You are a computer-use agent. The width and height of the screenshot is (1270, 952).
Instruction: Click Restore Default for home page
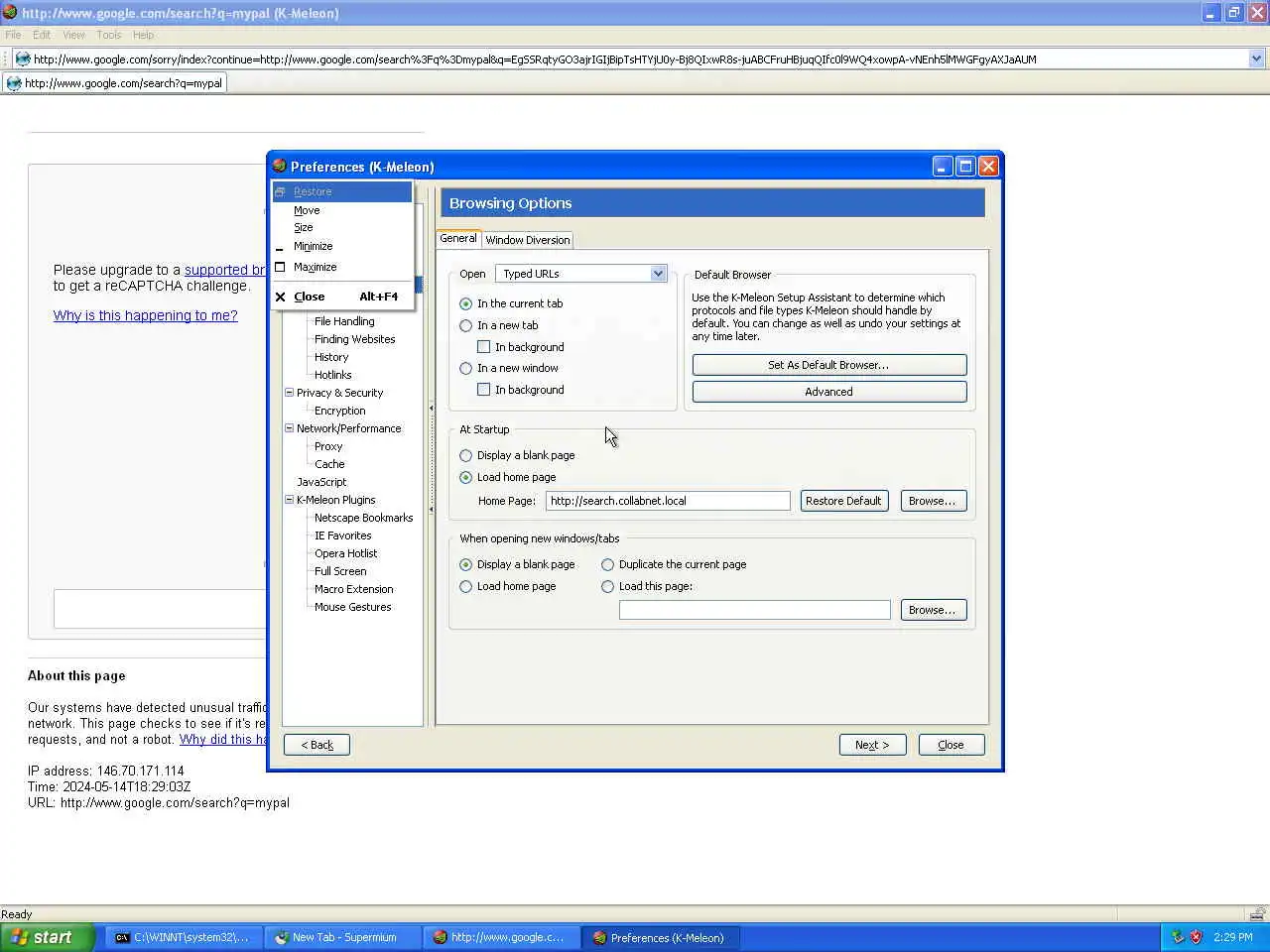[x=843, y=501]
